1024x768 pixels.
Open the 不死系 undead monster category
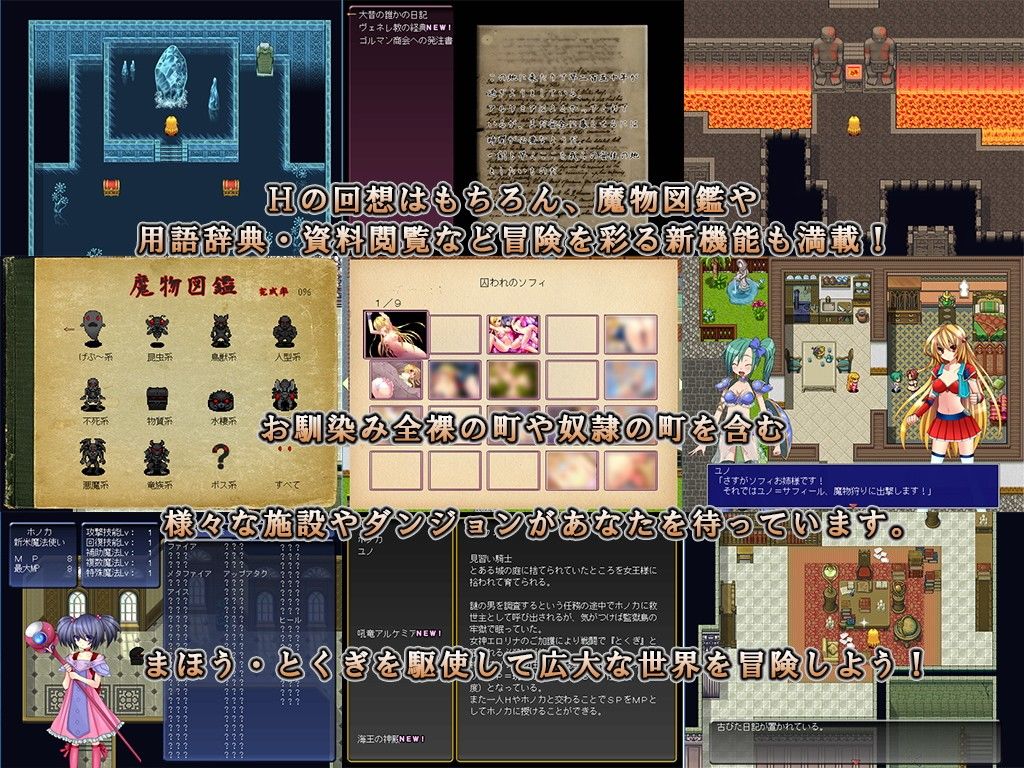pyautogui.click(x=93, y=393)
